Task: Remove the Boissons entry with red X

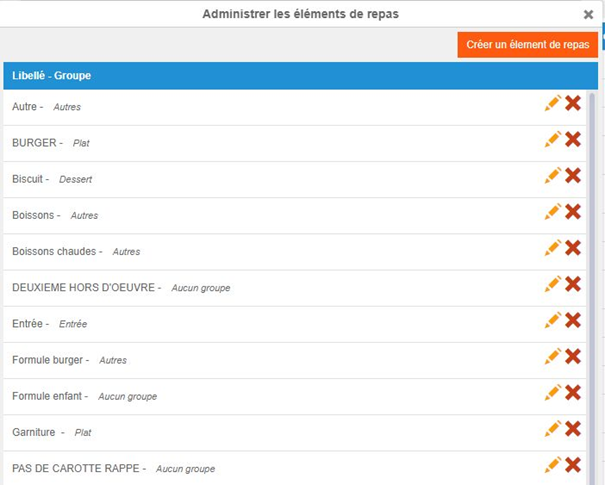Action: click(573, 212)
